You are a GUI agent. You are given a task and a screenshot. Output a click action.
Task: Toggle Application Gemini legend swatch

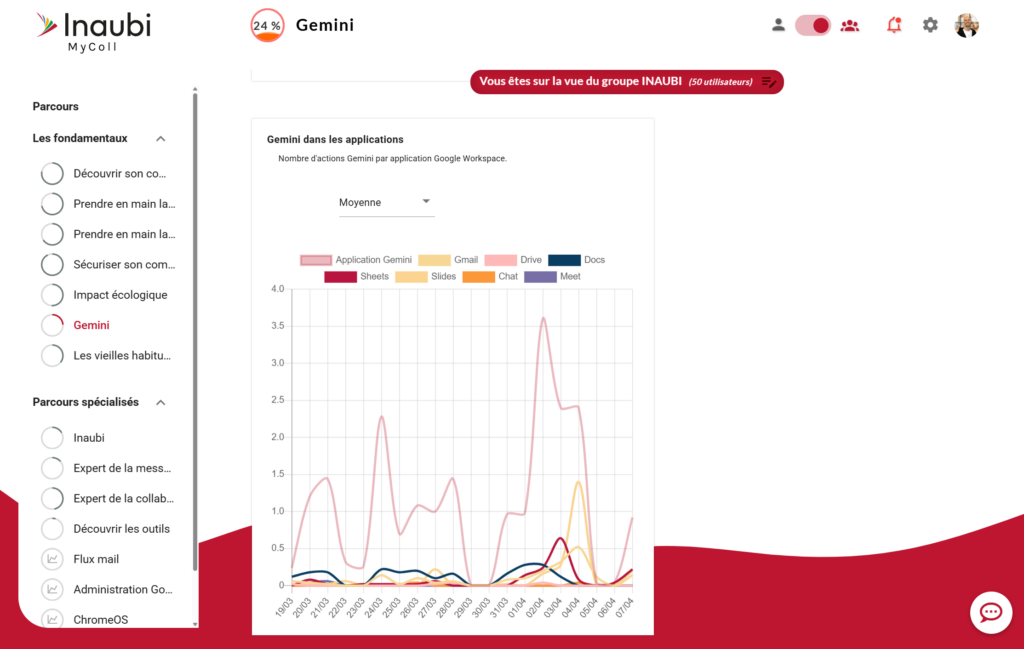pyautogui.click(x=316, y=260)
